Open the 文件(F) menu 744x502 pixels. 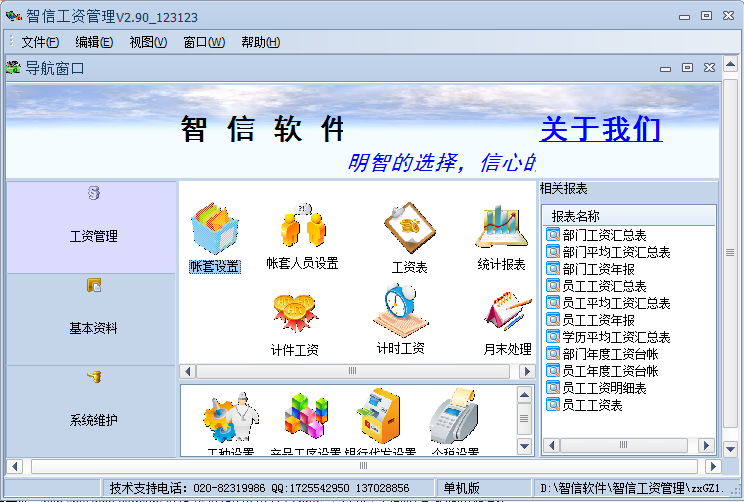click(40, 42)
